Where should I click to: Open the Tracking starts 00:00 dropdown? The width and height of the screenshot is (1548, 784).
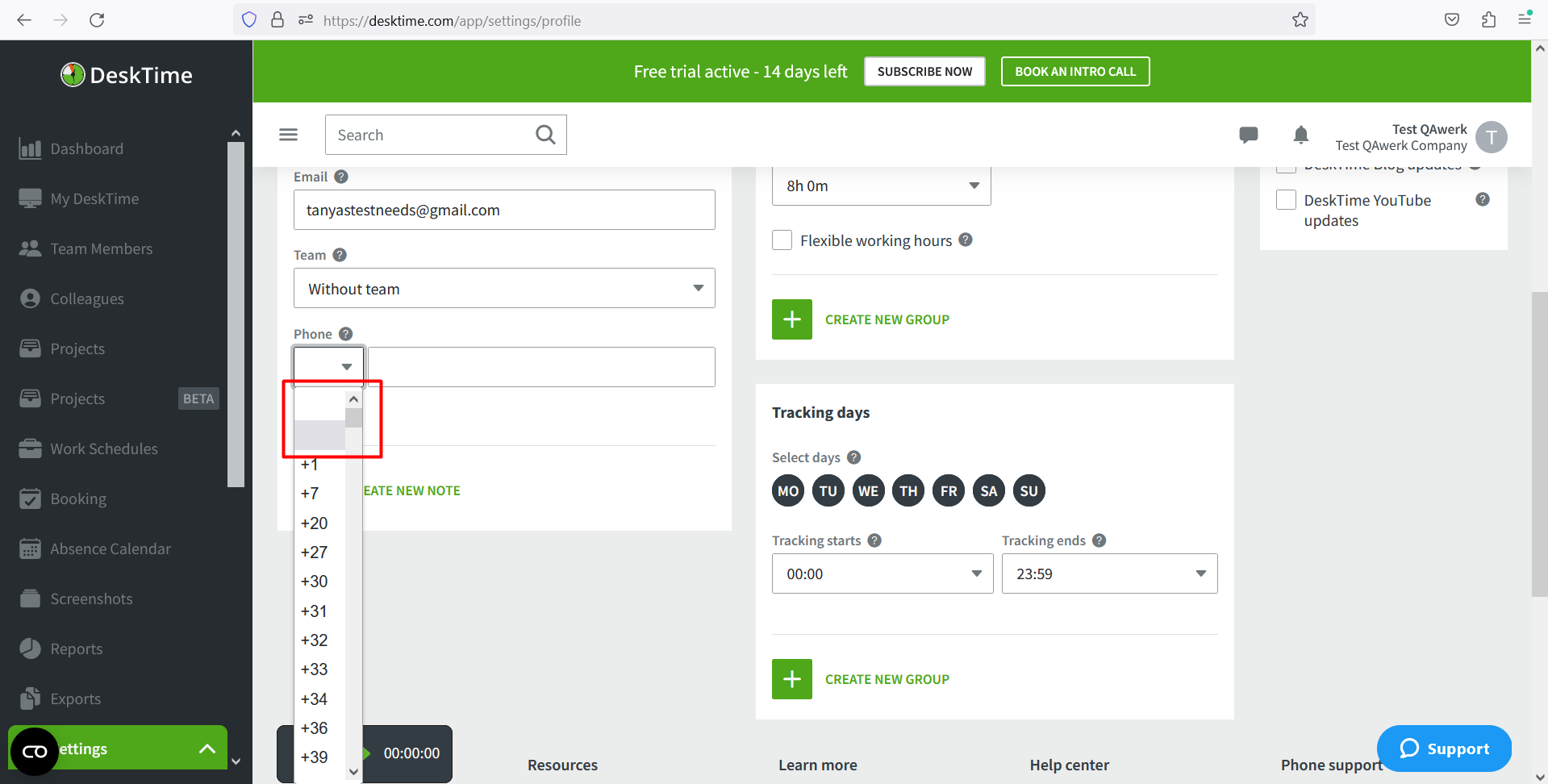pos(882,574)
